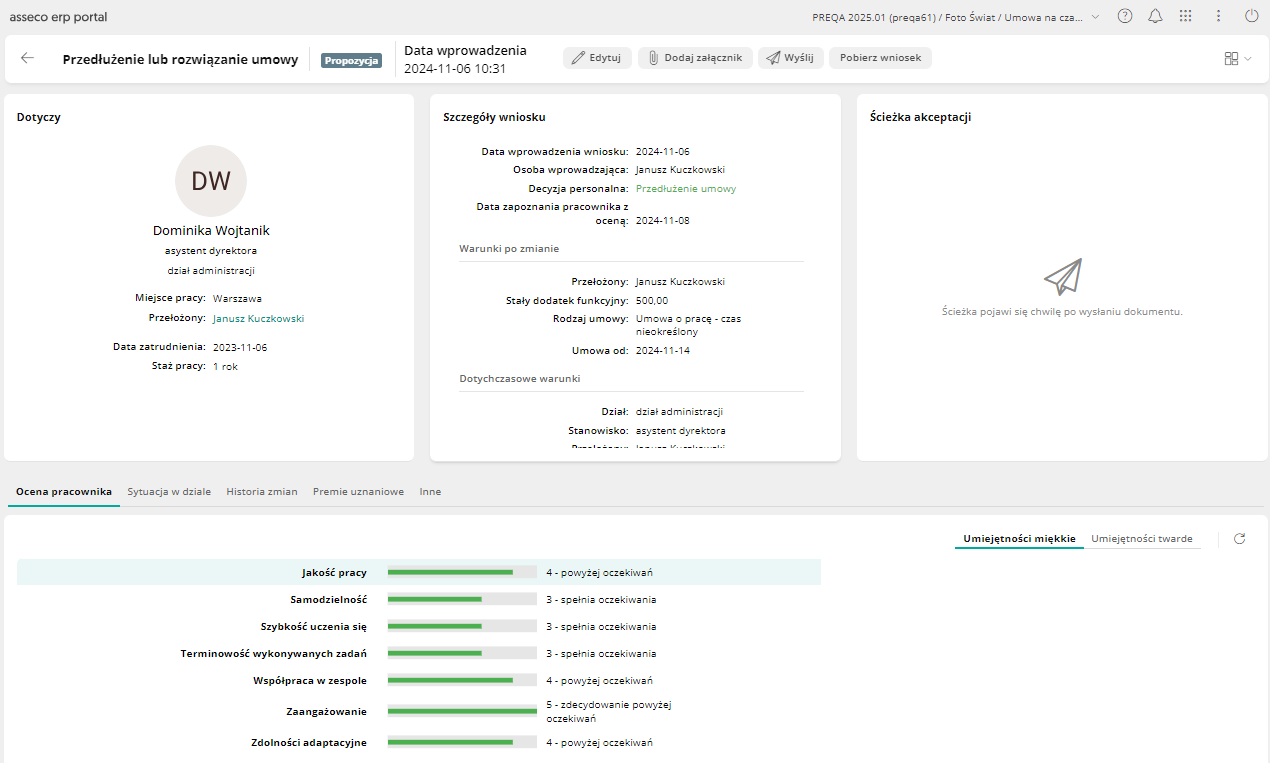This screenshot has height=763, width=1270.
Task: Switch to Premie uznaniowe tab
Action: click(358, 492)
